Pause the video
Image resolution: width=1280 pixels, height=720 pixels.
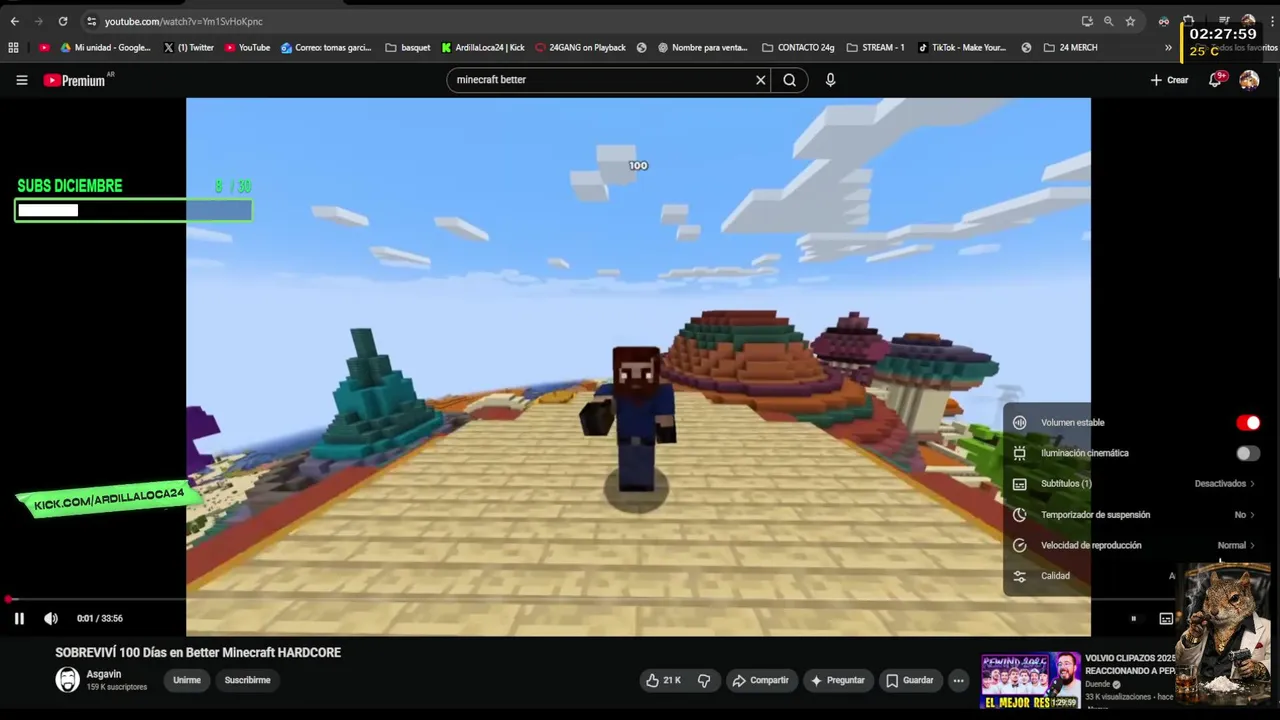pos(19,618)
